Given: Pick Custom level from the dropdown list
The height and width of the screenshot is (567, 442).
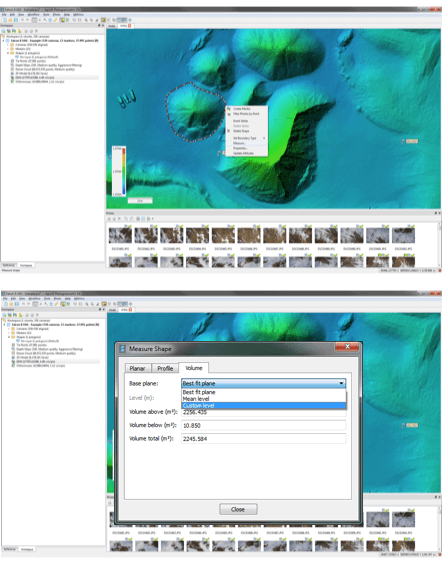Looking at the screenshot, I should [x=263, y=405].
